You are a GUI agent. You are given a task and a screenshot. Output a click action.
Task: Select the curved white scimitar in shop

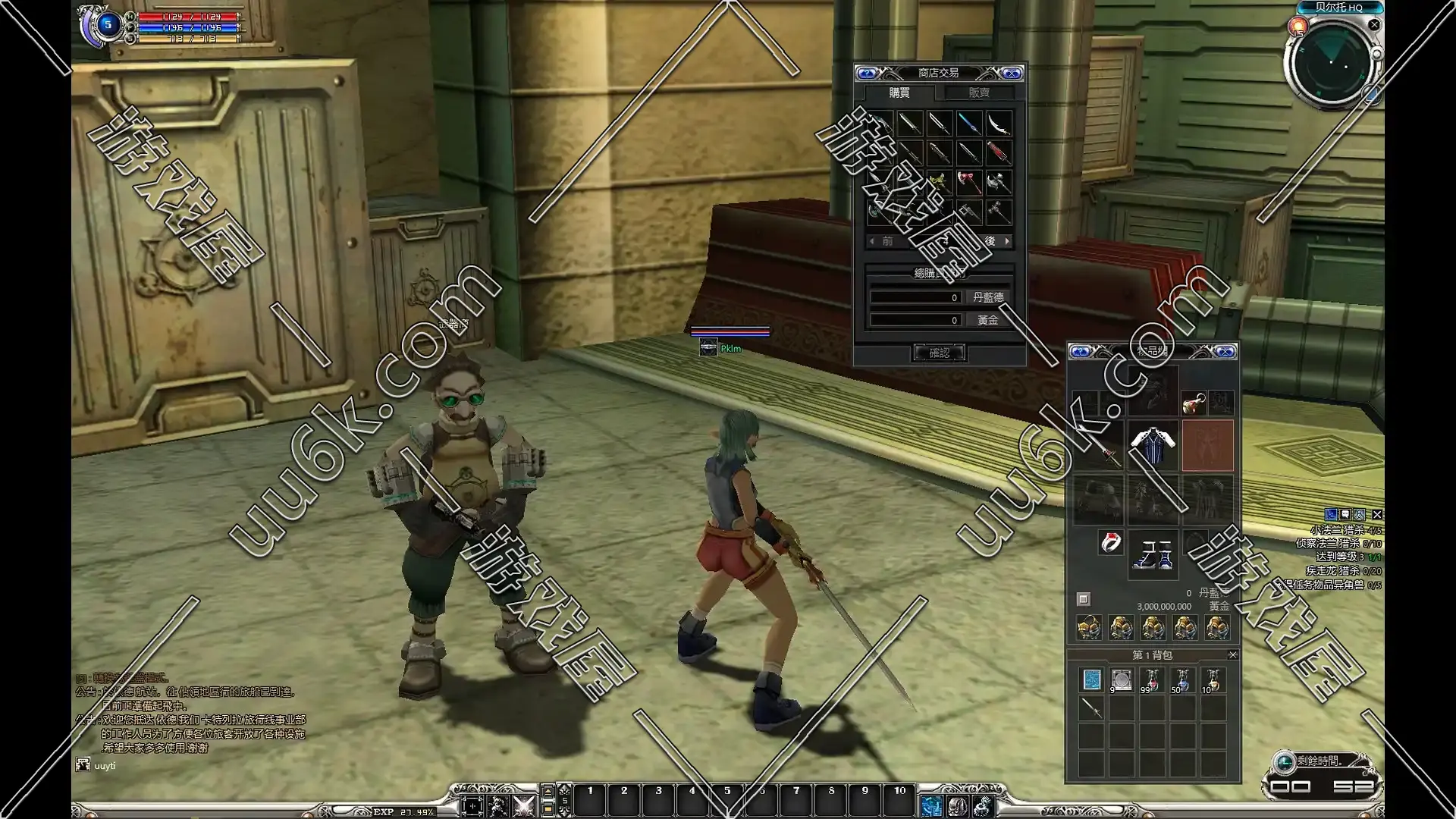click(999, 123)
